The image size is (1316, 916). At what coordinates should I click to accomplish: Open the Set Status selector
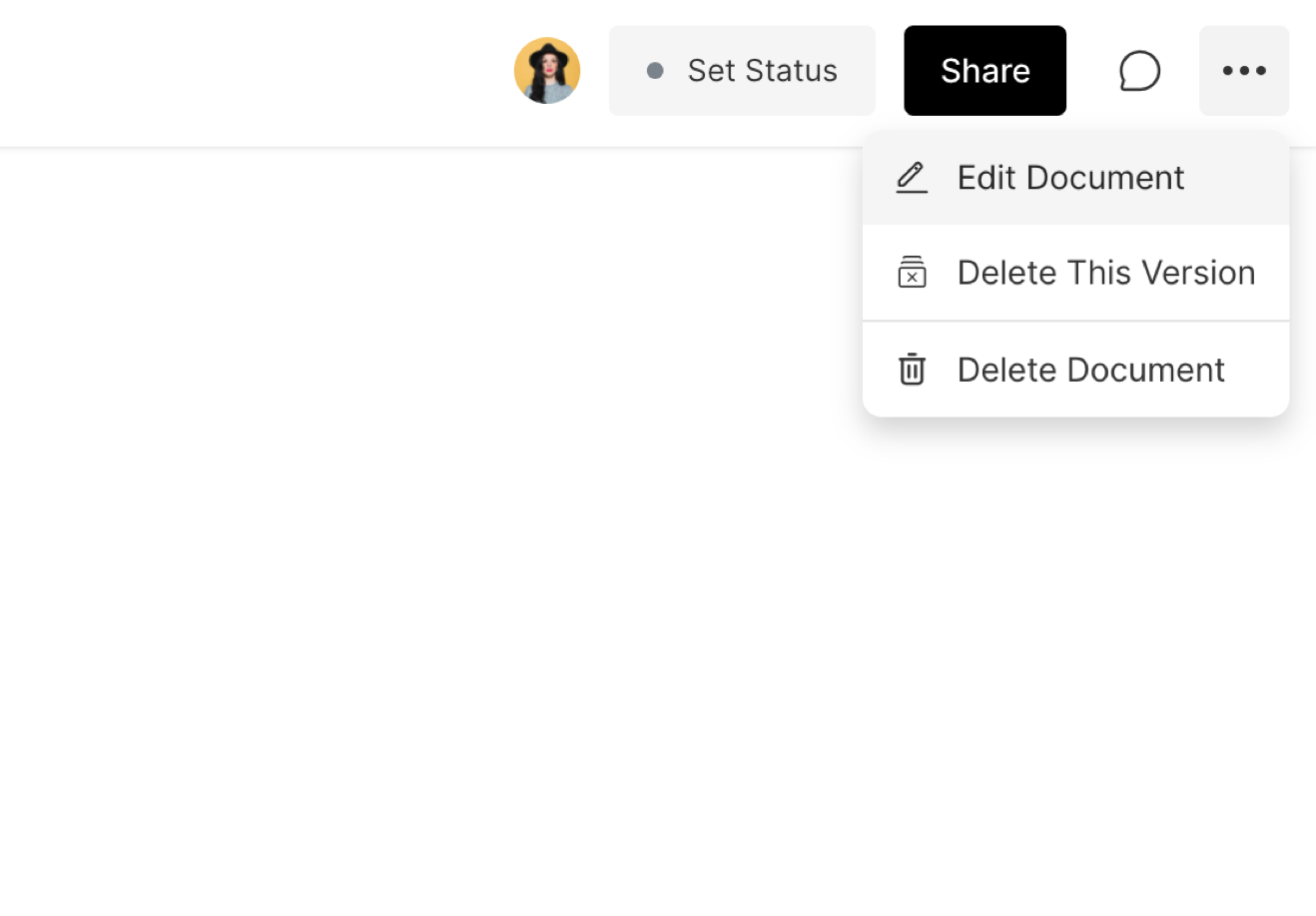(742, 71)
